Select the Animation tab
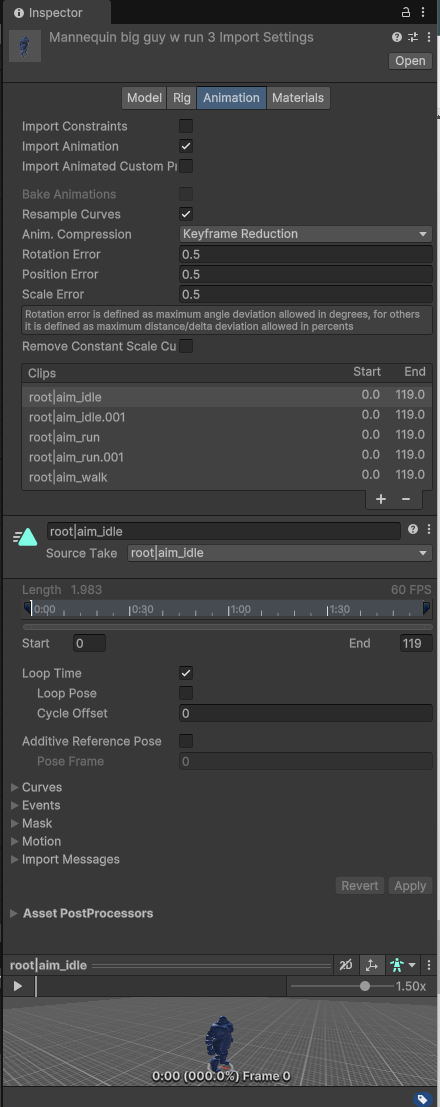This screenshot has height=1107, width=440. point(231,98)
